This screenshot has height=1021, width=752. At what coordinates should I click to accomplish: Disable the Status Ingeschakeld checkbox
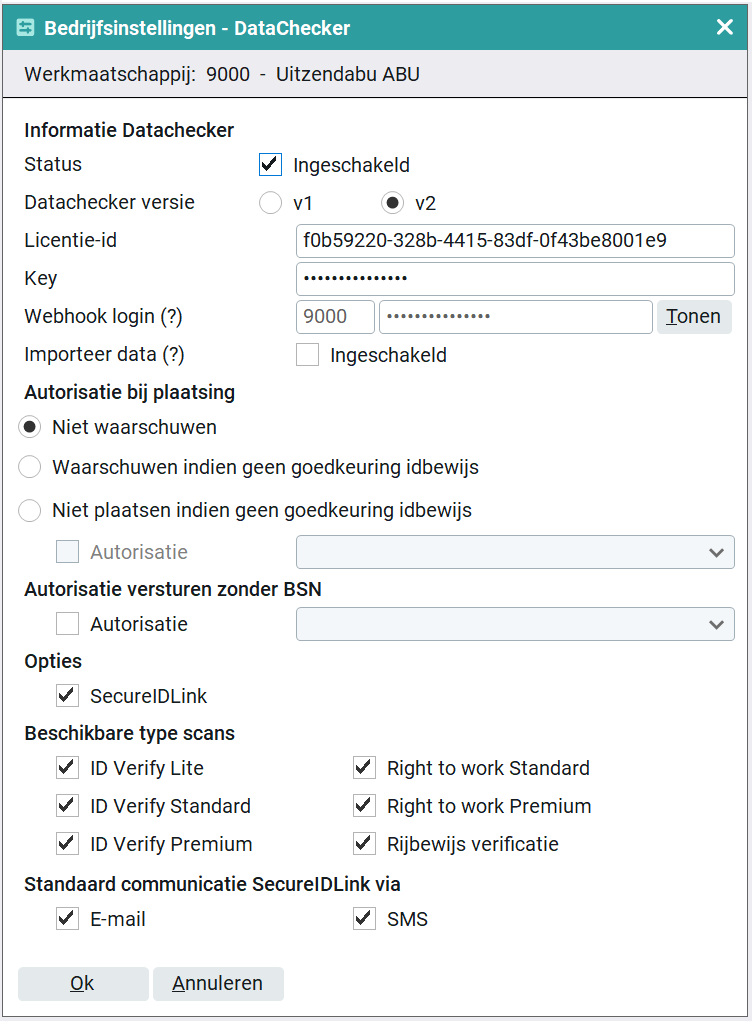coord(270,165)
